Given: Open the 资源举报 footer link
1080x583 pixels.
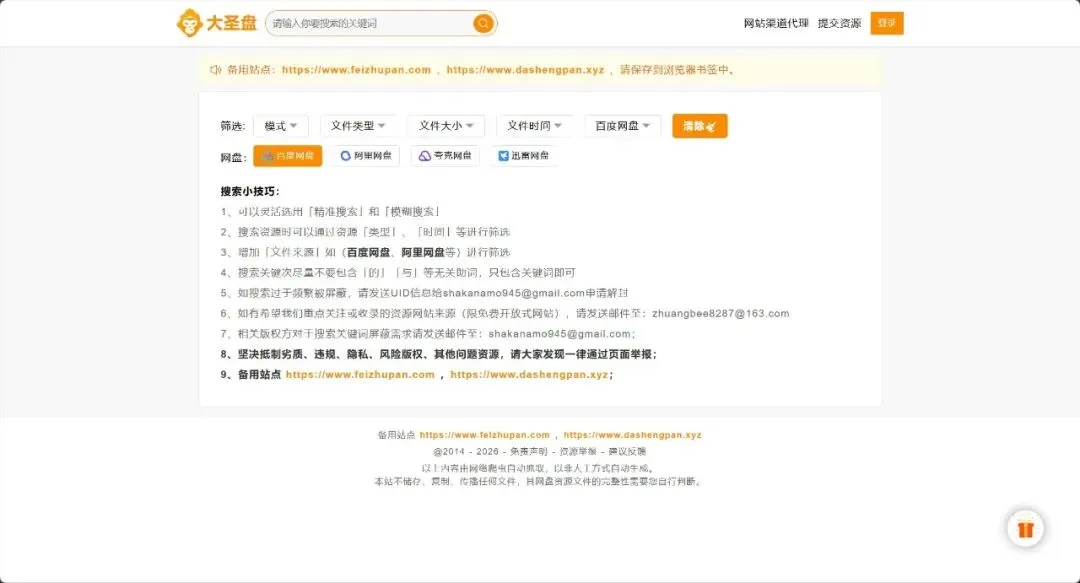Looking at the screenshot, I should click(x=578, y=451).
